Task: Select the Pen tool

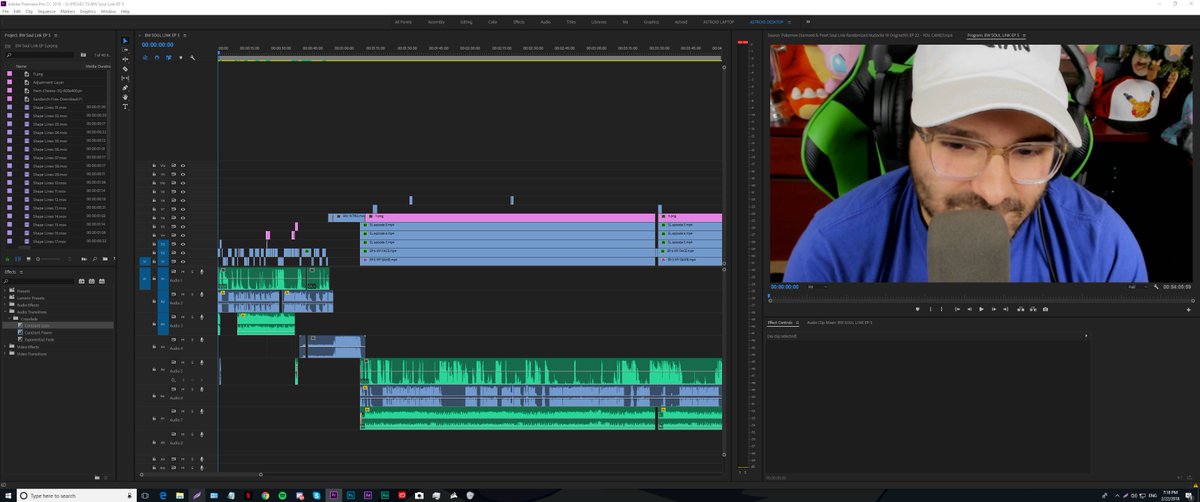Action: (125, 87)
